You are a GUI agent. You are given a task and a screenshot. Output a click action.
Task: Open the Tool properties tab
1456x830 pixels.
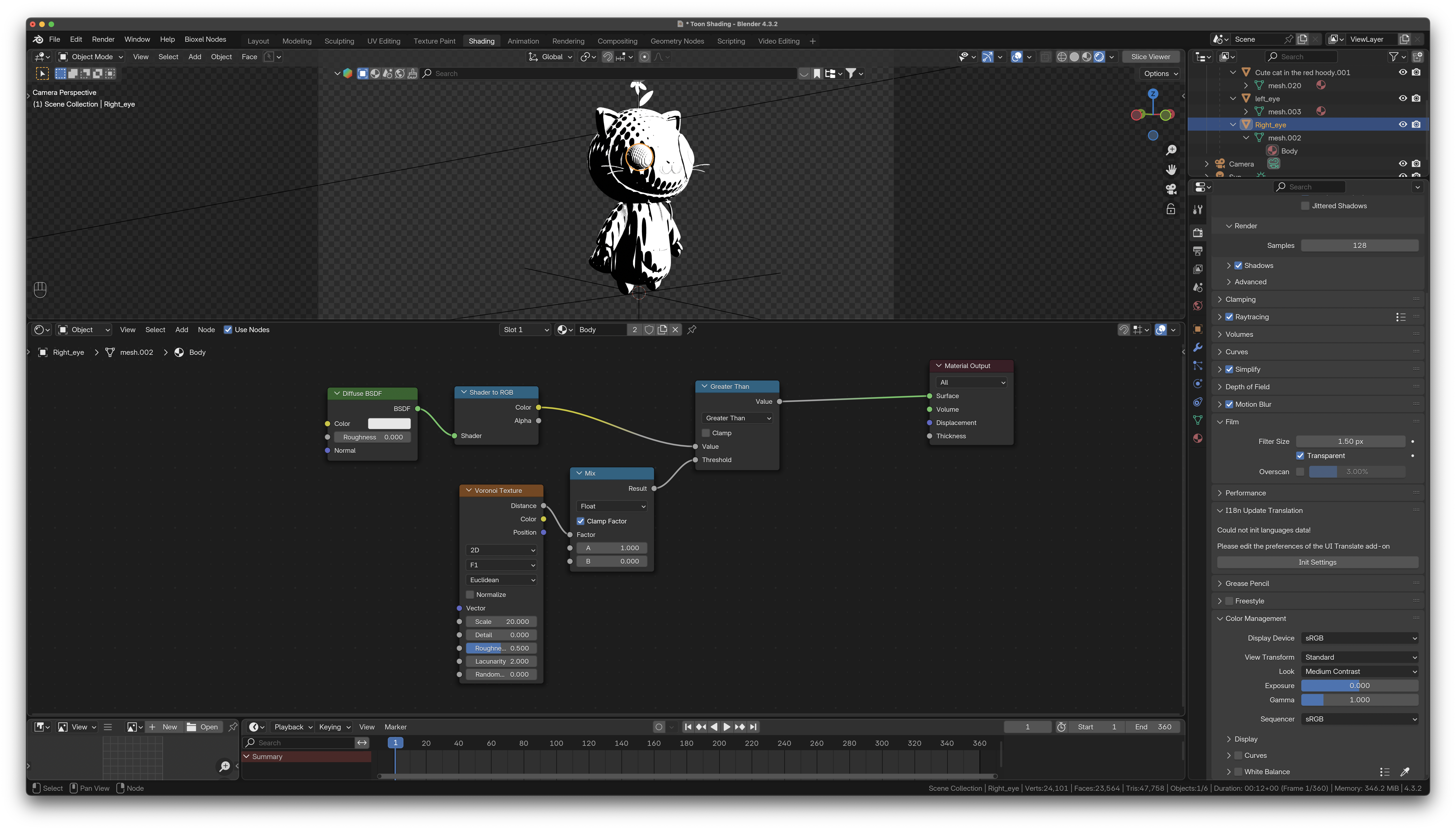[x=1198, y=210]
